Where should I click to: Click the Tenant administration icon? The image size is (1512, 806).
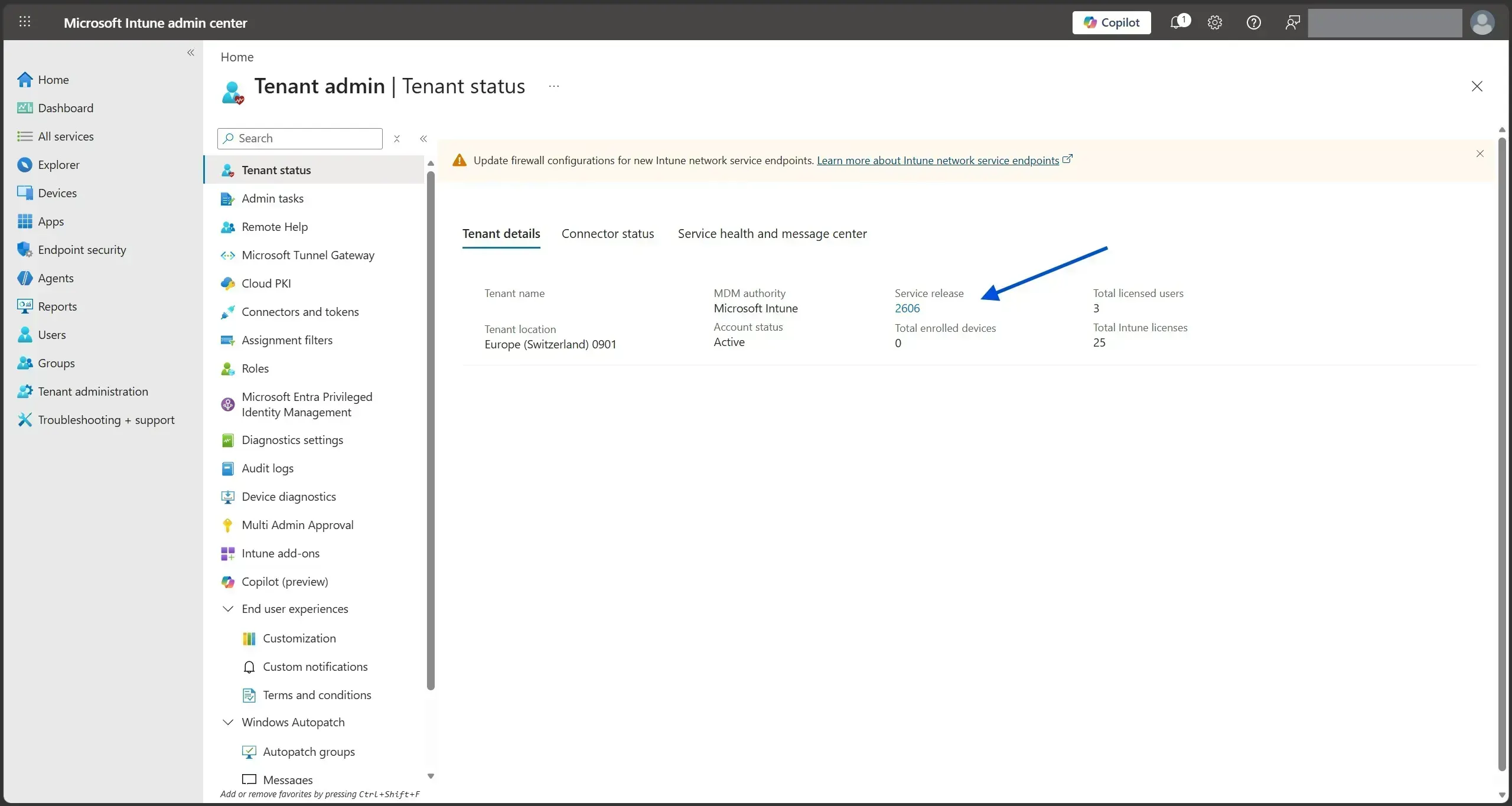(x=25, y=391)
